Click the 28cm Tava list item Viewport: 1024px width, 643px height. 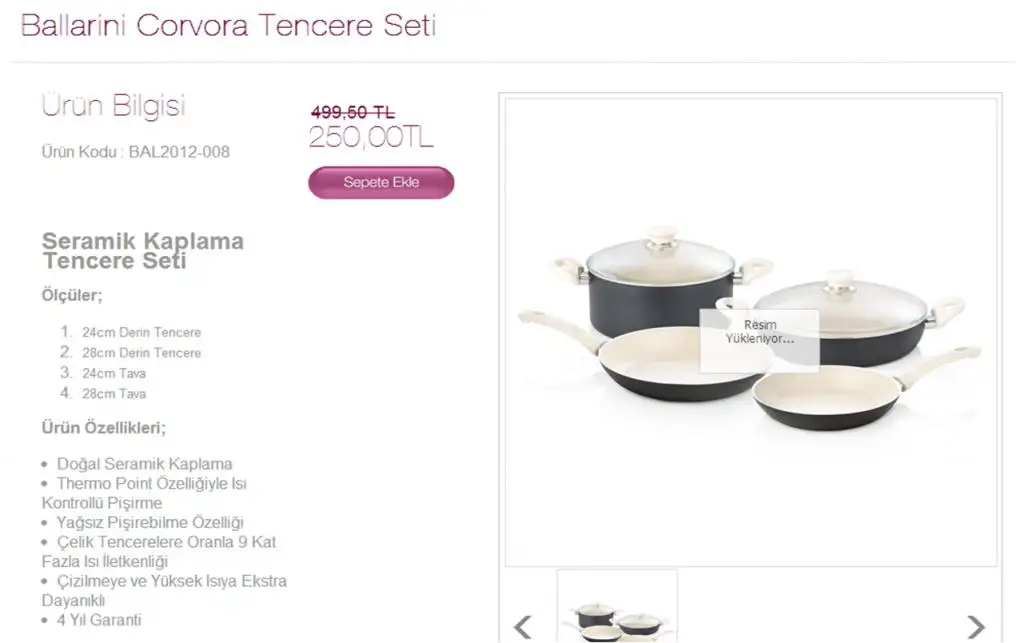tap(114, 394)
